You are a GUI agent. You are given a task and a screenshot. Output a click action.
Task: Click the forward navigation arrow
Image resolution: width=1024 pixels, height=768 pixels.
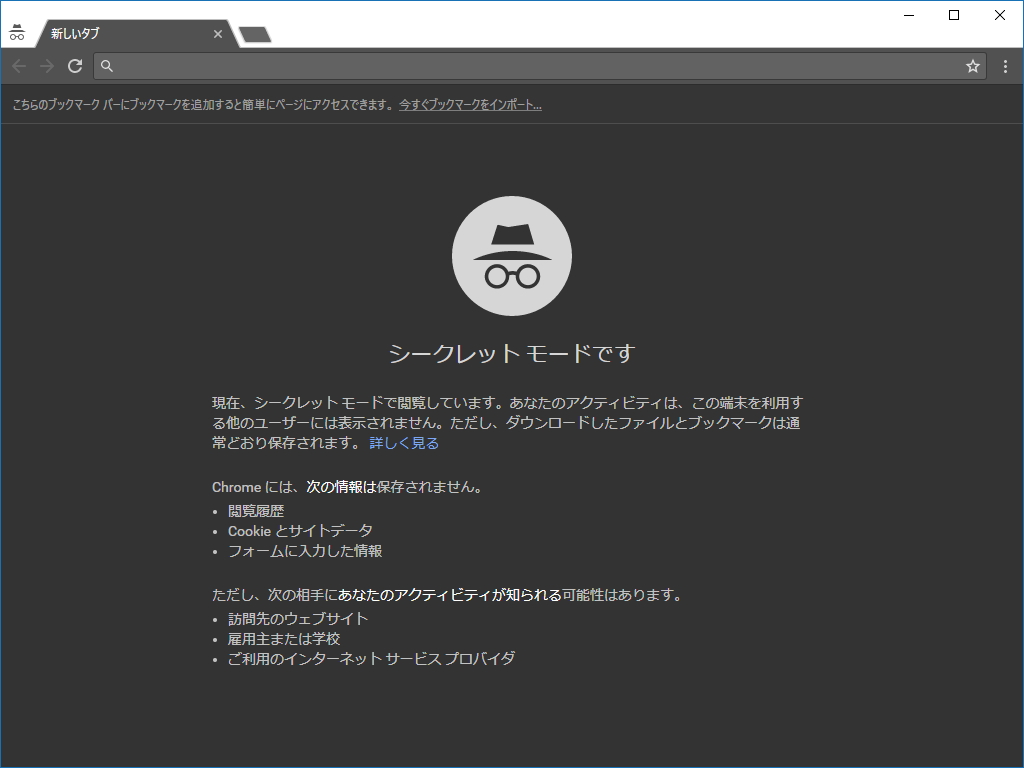(x=46, y=66)
